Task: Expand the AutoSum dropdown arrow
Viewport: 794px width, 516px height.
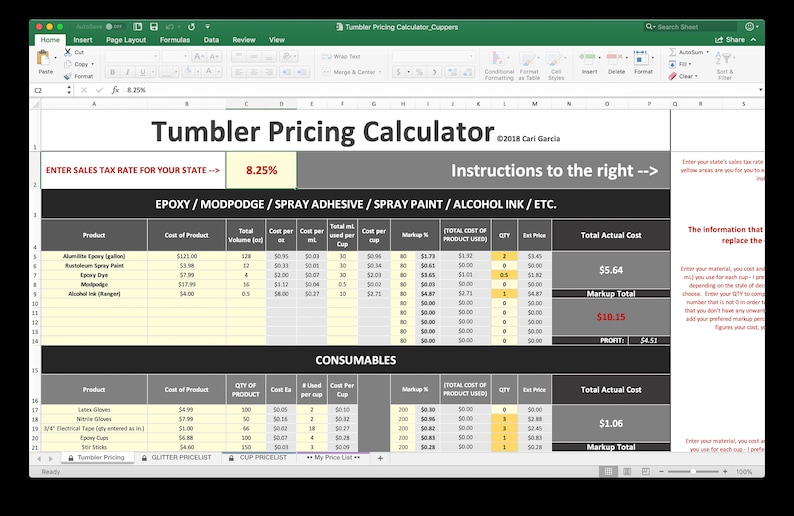Action: [x=707, y=52]
